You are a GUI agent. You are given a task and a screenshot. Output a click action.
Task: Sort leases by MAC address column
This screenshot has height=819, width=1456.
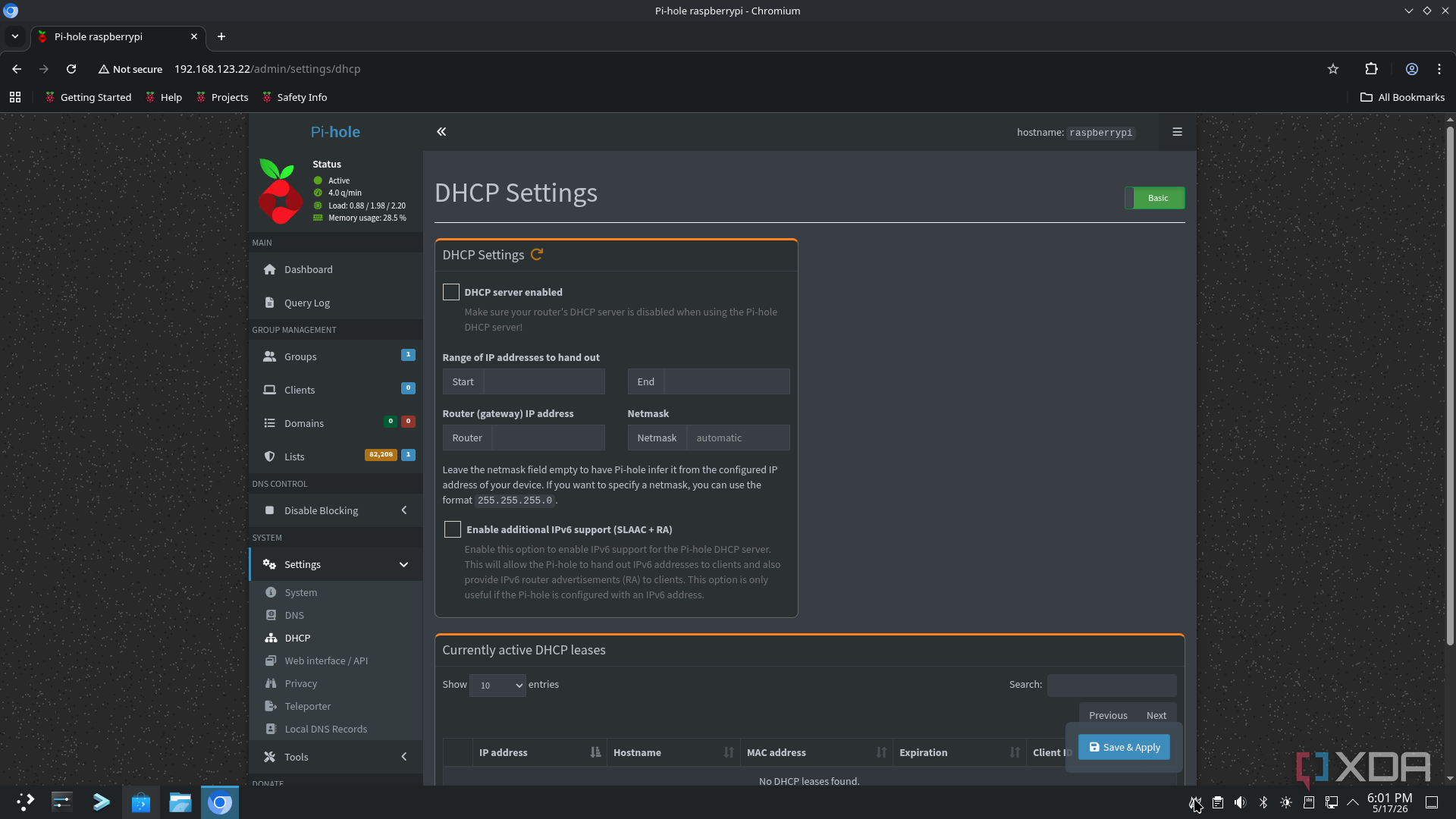817,753
